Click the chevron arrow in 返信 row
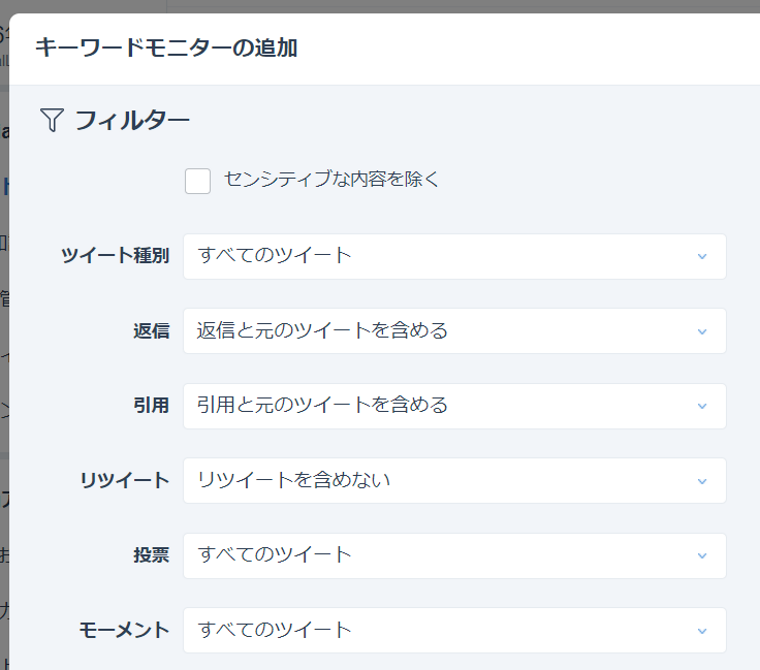 [702, 332]
